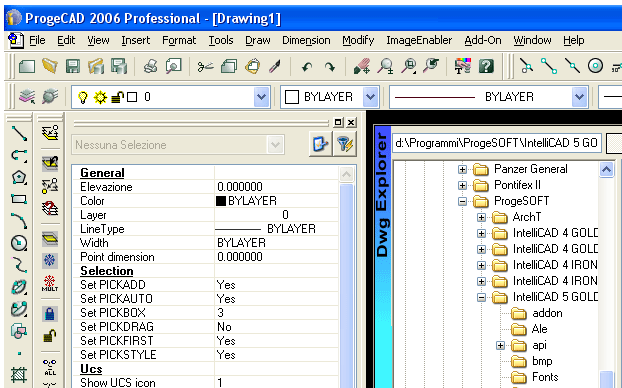Select the Arc draw tool
Screen dimensions: 622x388
pyautogui.click(x=19, y=221)
